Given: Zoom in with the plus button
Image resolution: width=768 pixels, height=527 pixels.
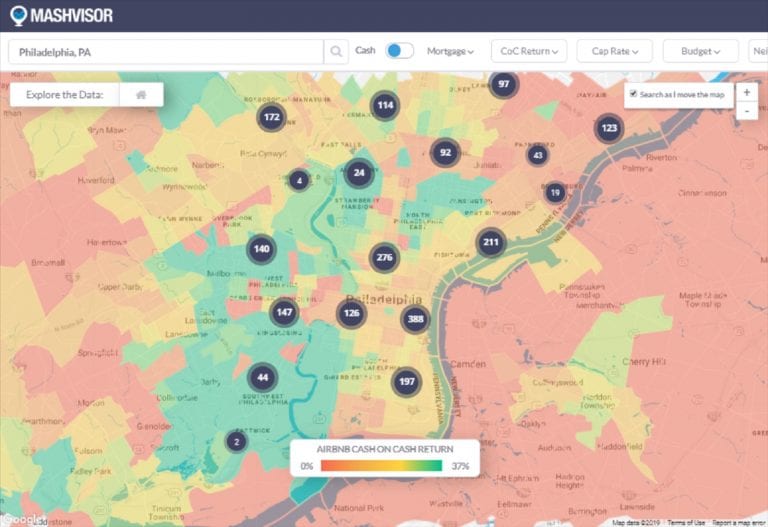Looking at the screenshot, I should click(746, 92).
